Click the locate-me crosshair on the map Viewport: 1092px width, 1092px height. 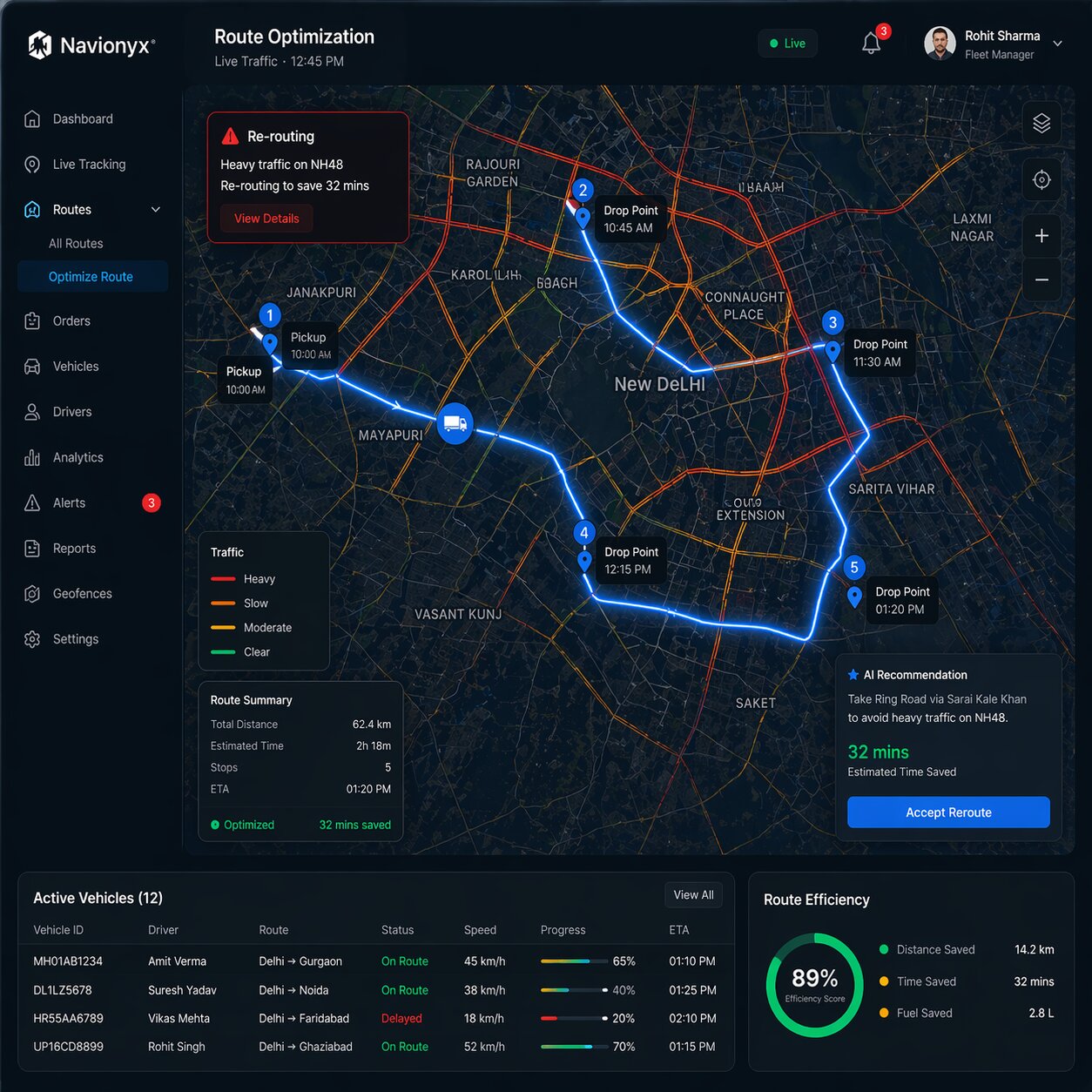pos(1041,179)
